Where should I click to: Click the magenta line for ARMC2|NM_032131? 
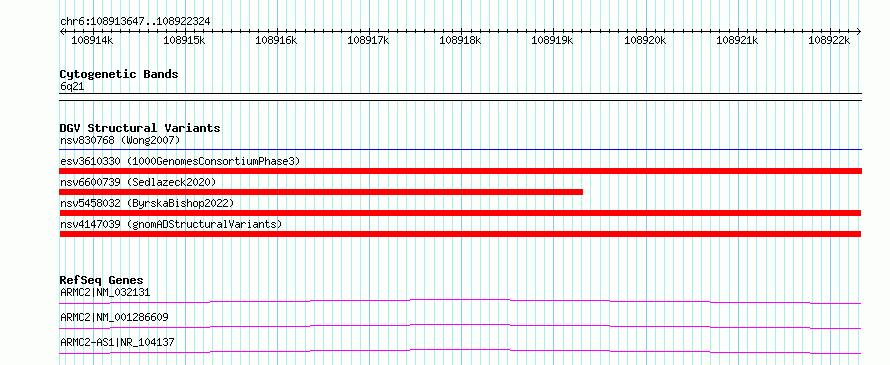460,301
